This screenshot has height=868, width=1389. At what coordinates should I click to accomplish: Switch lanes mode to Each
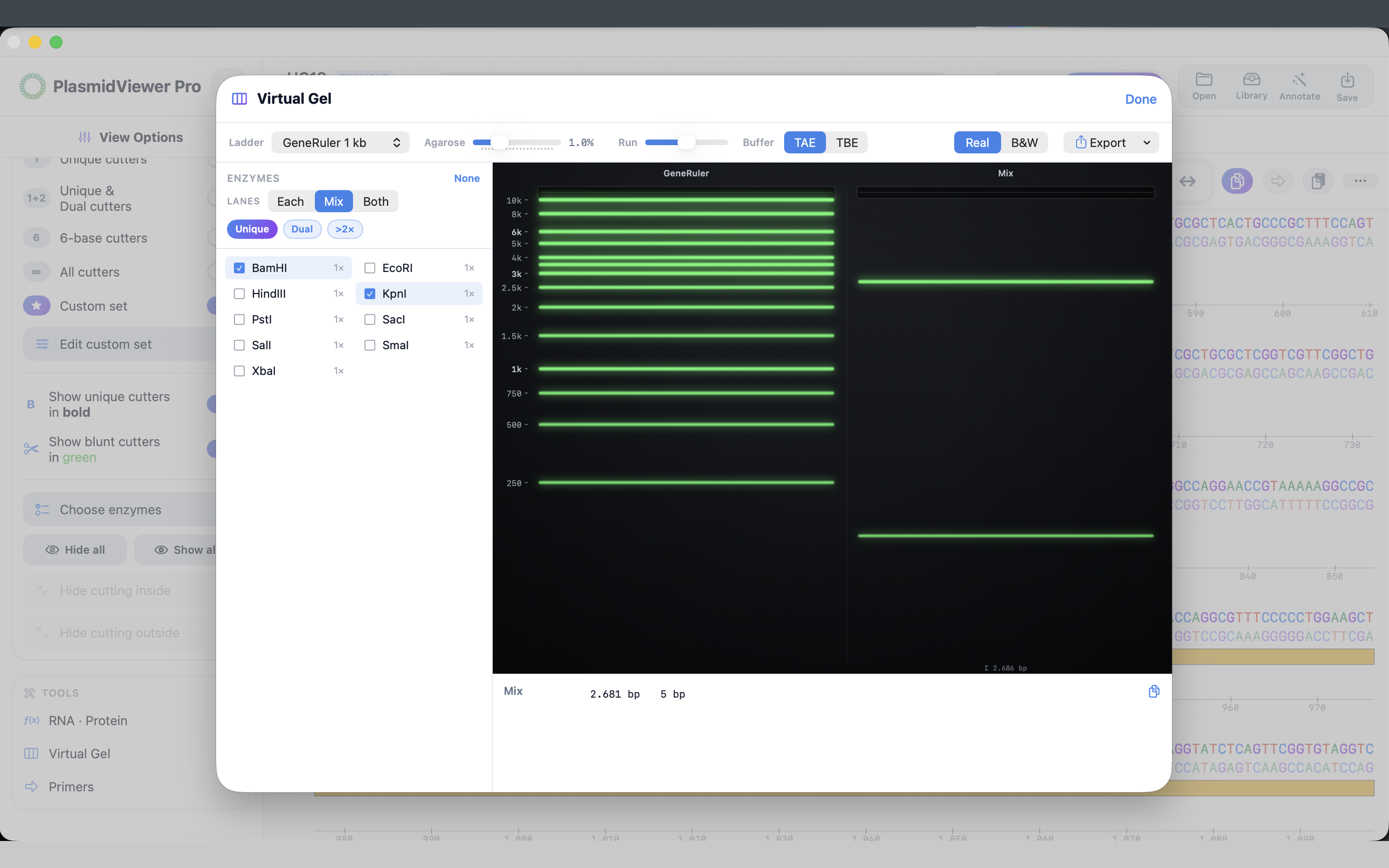click(290, 202)
